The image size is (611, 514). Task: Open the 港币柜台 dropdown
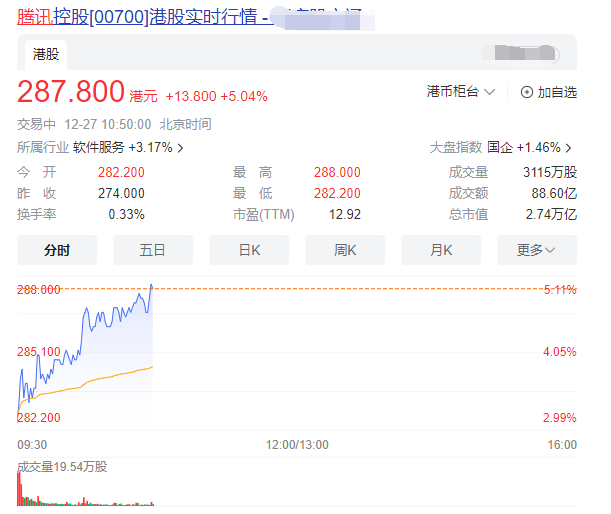pos(461,92)
